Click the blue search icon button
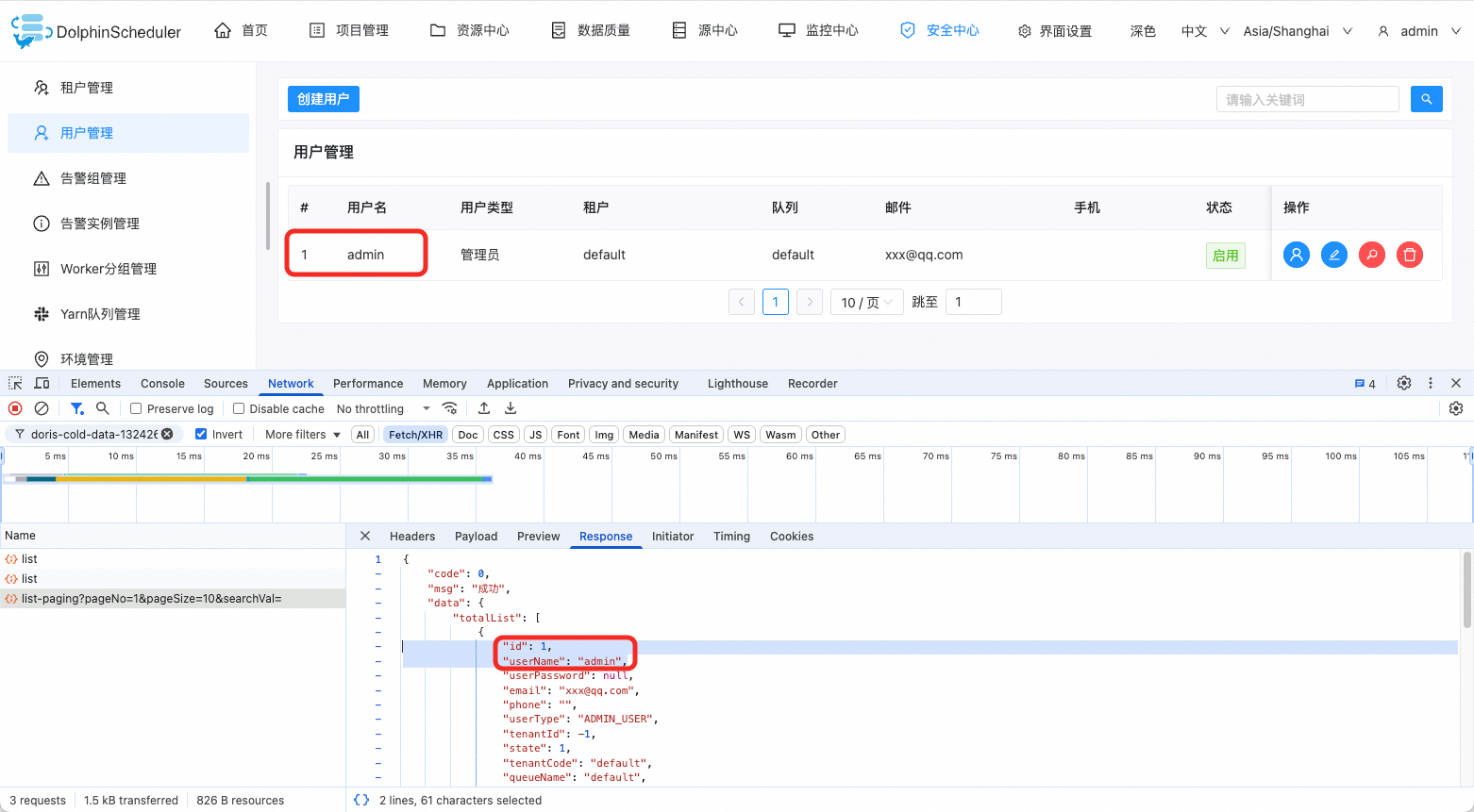Image resolution: width=1474 pixels, height=812 pixels. click(x=1426, y=99)
